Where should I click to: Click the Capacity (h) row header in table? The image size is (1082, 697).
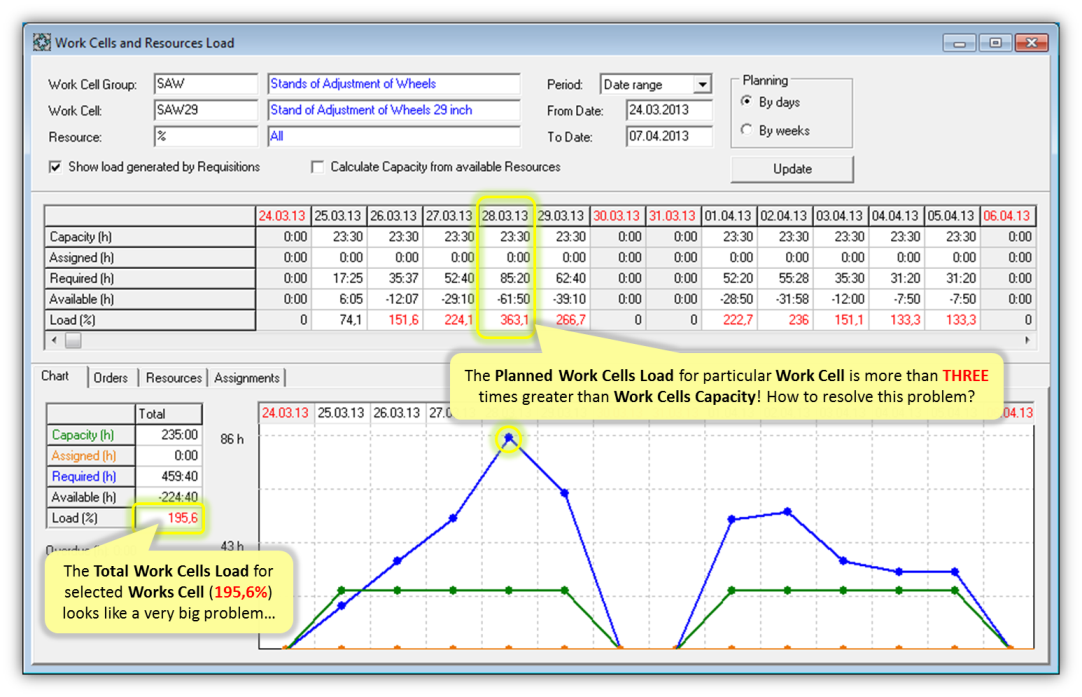(x=150, y=237)
